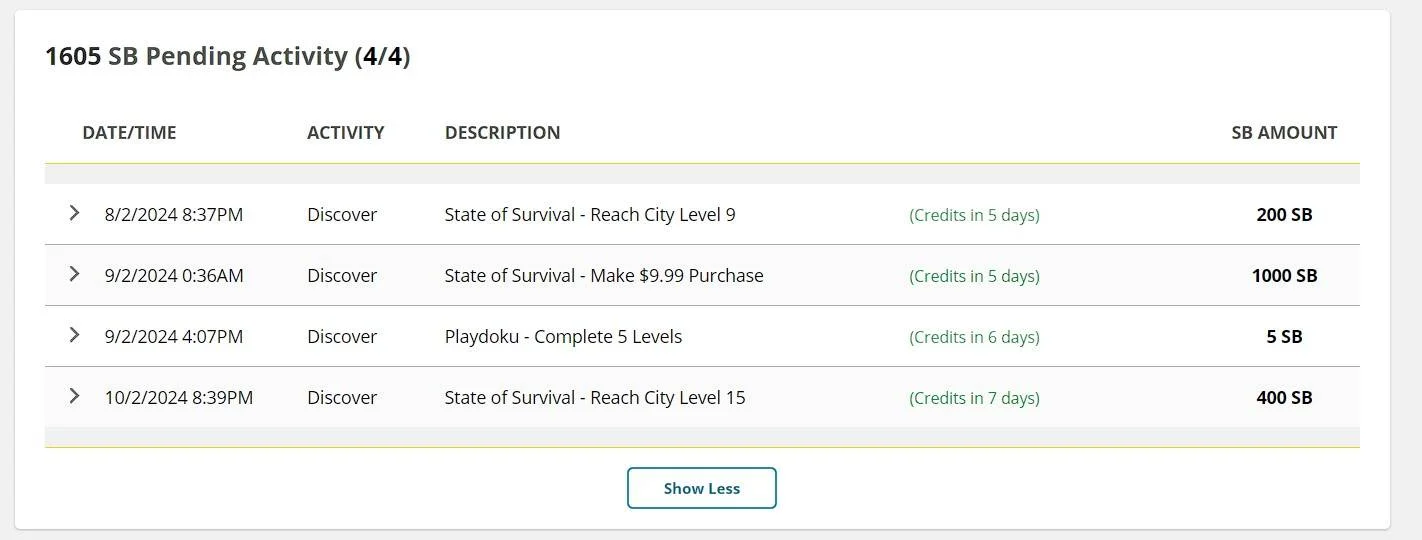Click the Show Less button
1422x540 pixels.
pos(702,488)
